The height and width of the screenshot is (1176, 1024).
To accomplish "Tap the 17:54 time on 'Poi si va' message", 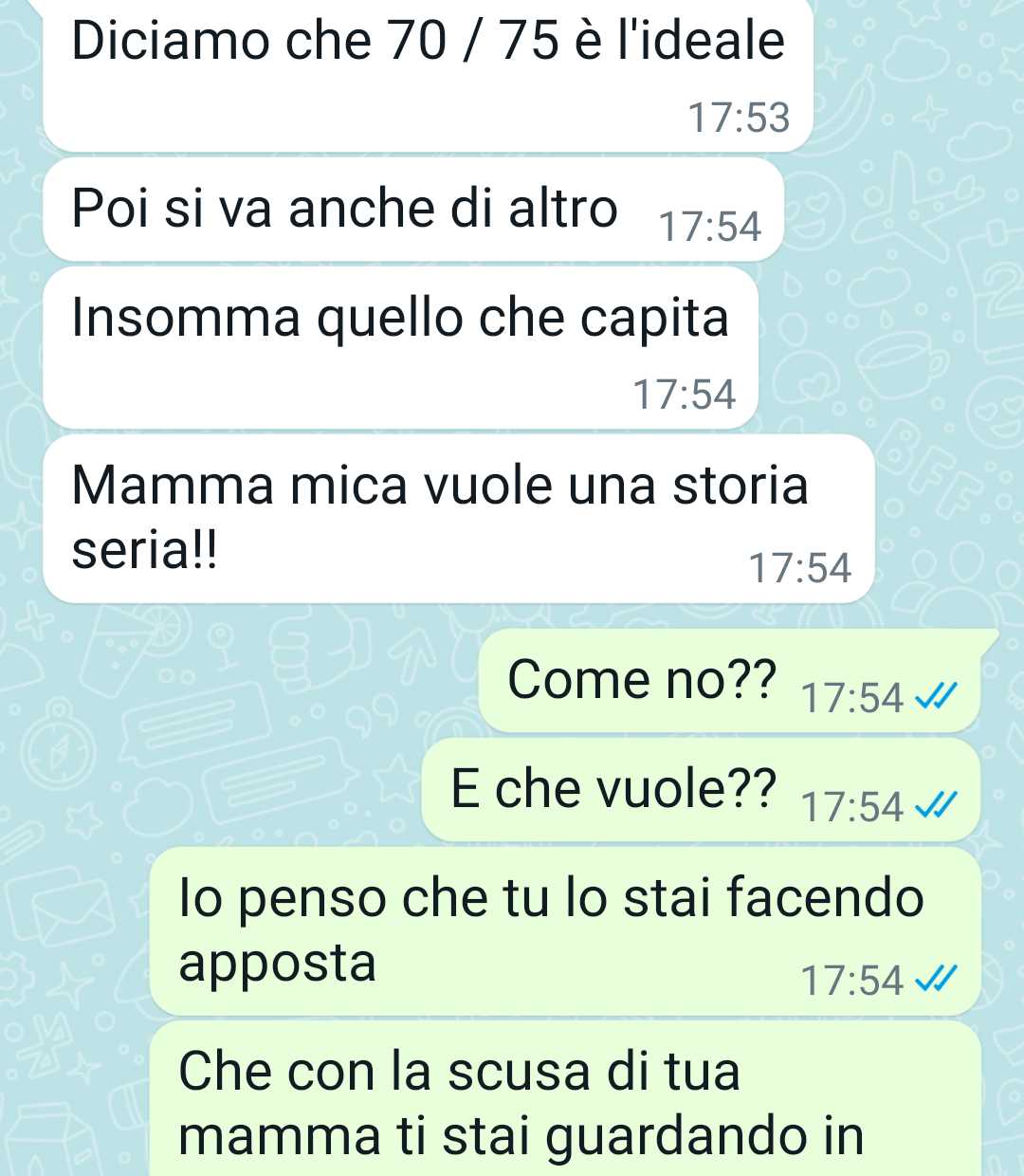I will click(710, 228).
